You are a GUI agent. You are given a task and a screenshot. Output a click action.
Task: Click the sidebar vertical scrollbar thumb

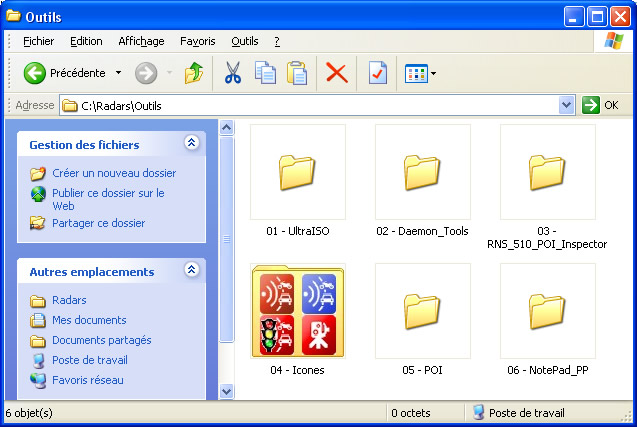coord(227,240)
